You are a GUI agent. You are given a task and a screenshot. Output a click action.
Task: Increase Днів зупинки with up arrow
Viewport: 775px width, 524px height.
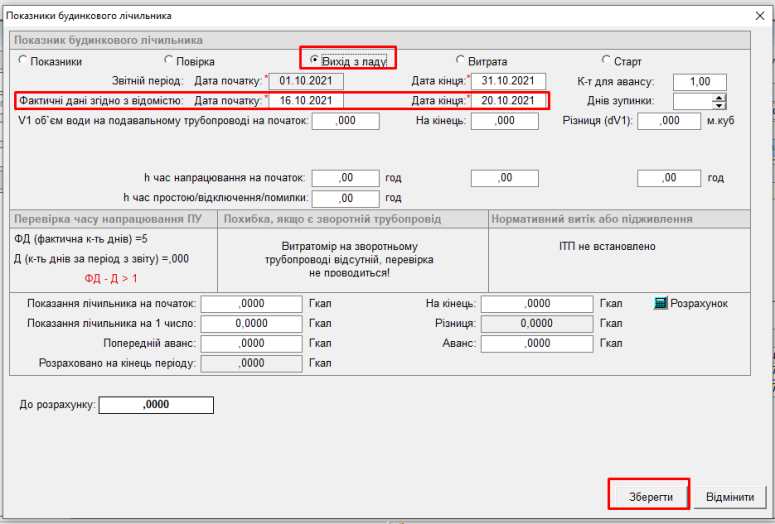point(718,97)
